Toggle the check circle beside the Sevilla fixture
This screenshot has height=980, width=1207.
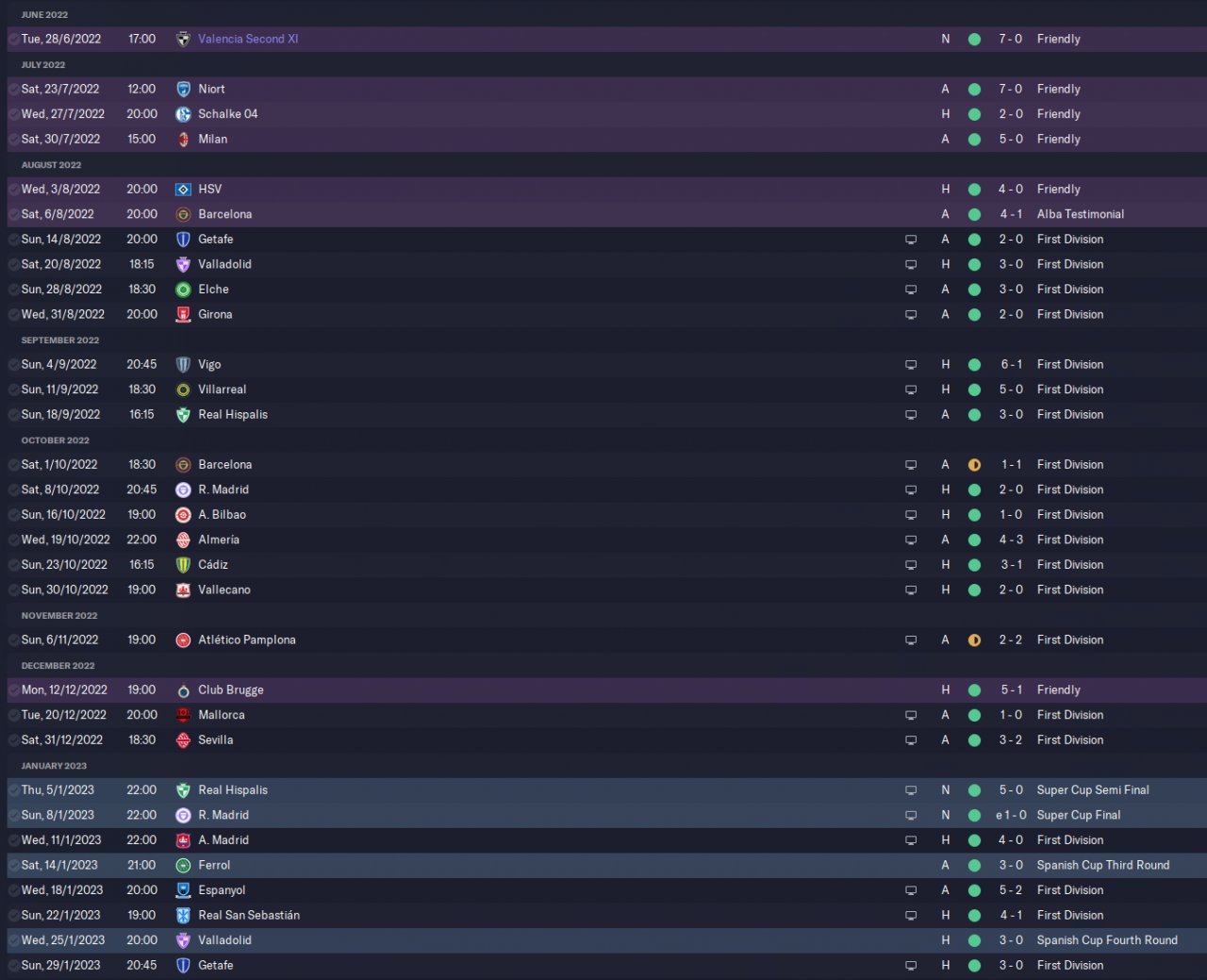click(x=13, y=740)
